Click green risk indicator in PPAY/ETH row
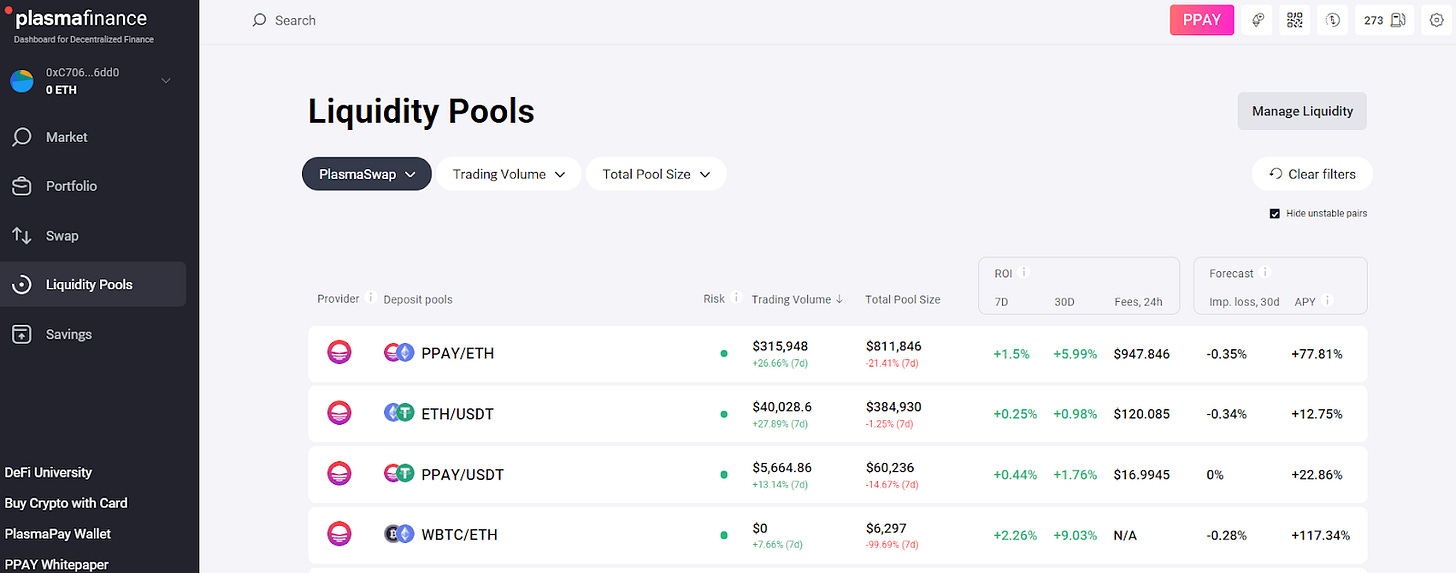This screenshot has height=573, width=1456. [724, 353]
